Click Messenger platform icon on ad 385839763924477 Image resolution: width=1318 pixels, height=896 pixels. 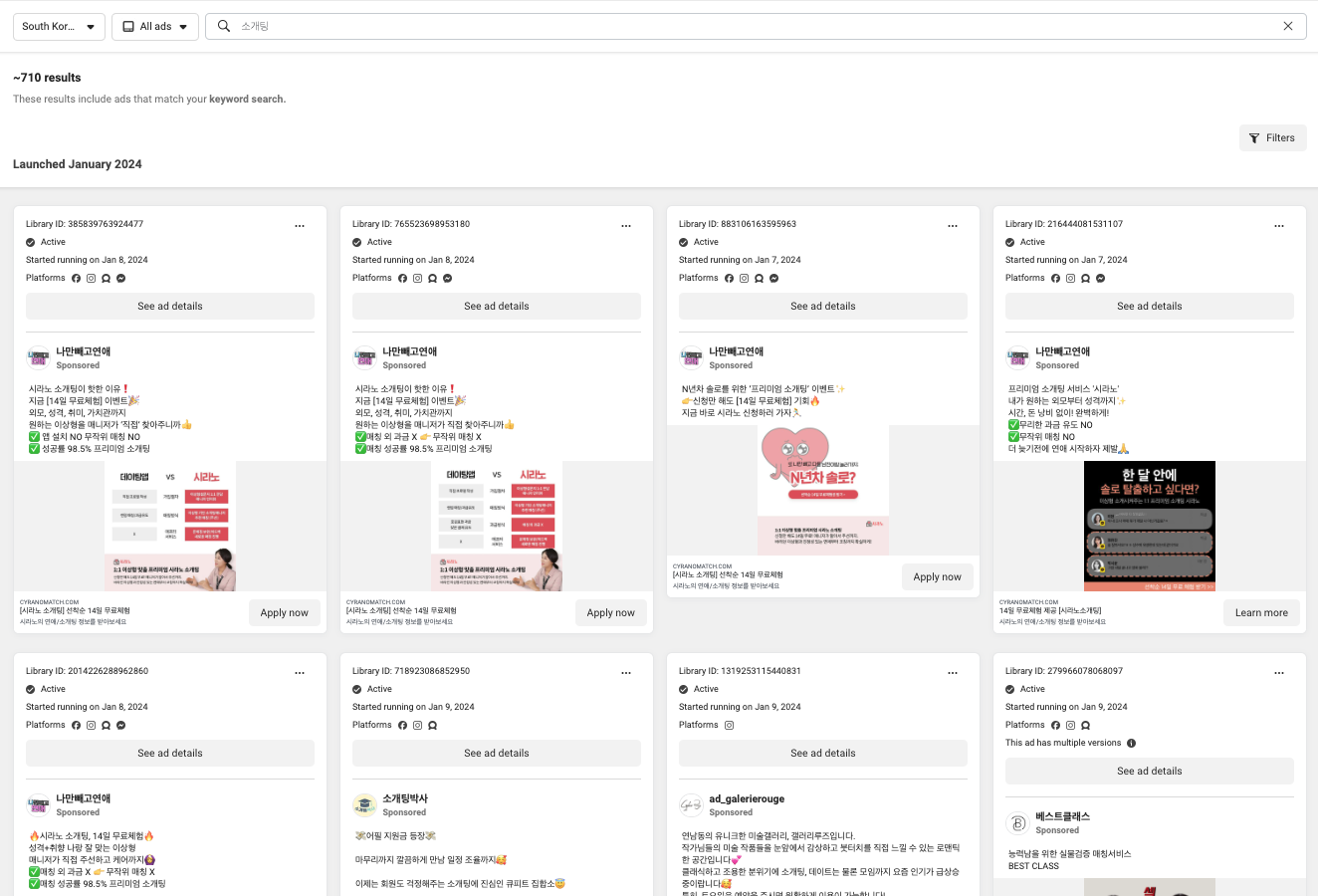click(120, 279)
